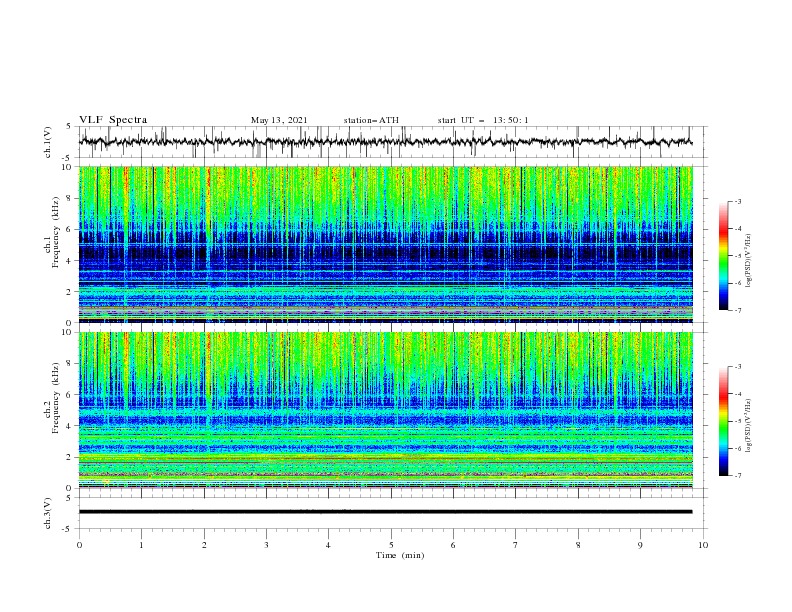
Task: Click the "9" tick on the time axis
Action: tap(640, 545)
